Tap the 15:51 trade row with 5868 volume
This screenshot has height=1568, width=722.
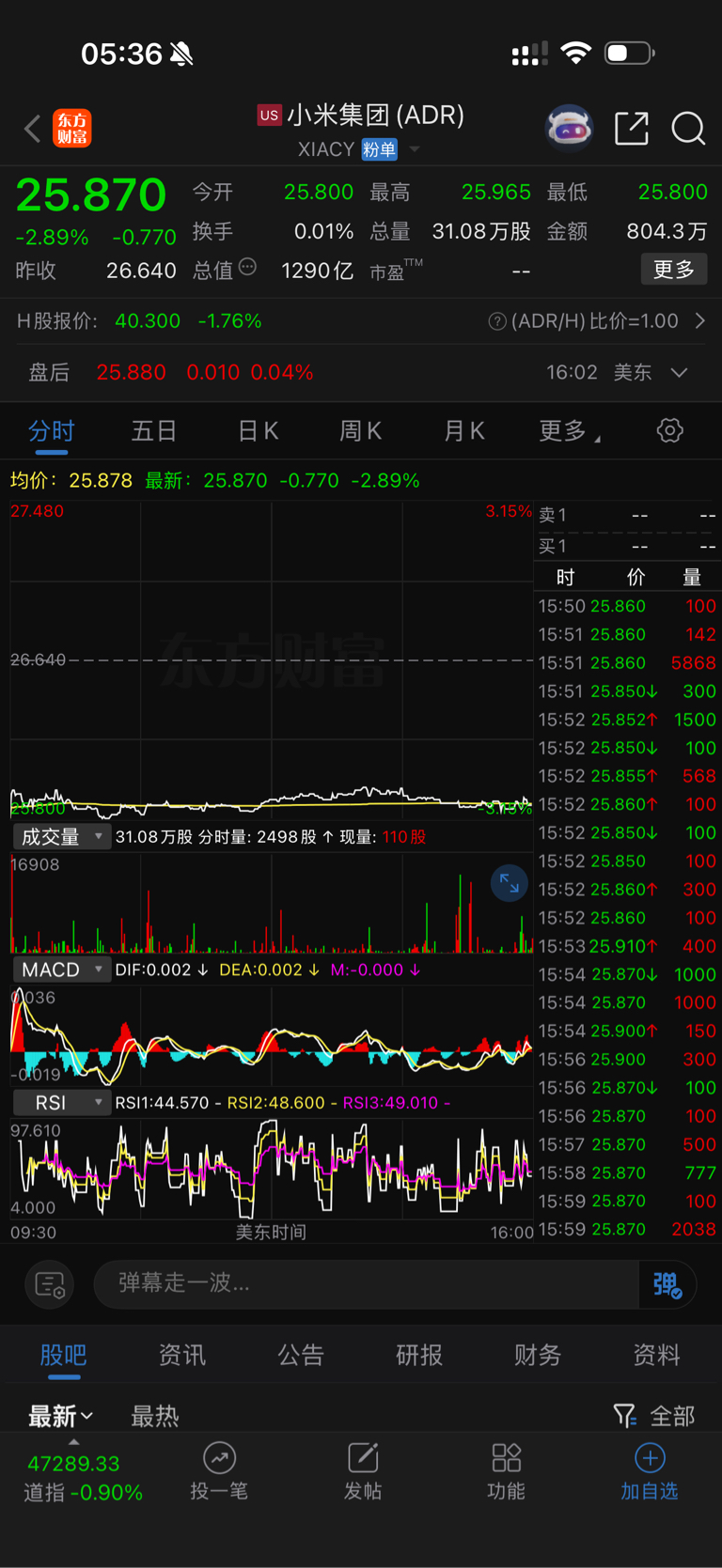pyautogui.click(x=627, y=663)
